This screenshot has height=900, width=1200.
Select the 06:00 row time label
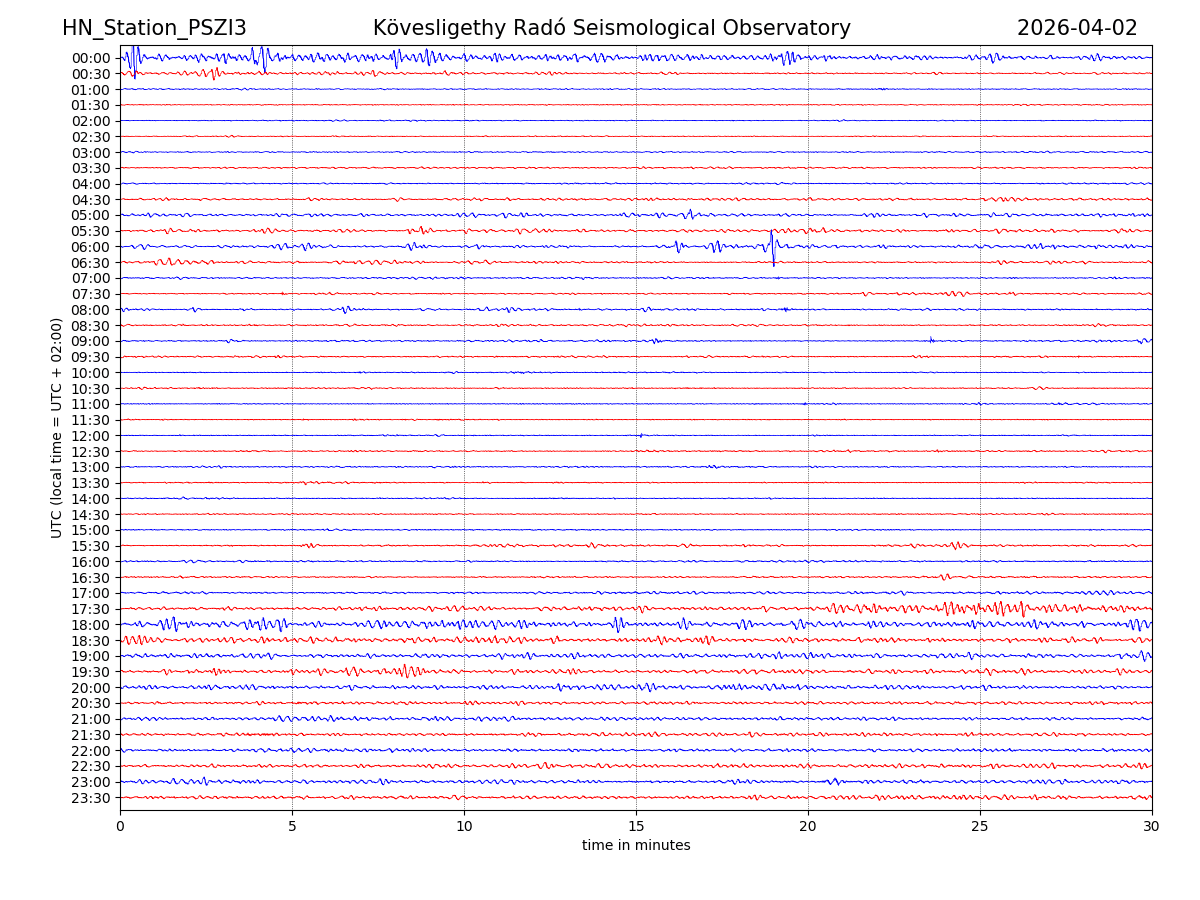[90, 247]
